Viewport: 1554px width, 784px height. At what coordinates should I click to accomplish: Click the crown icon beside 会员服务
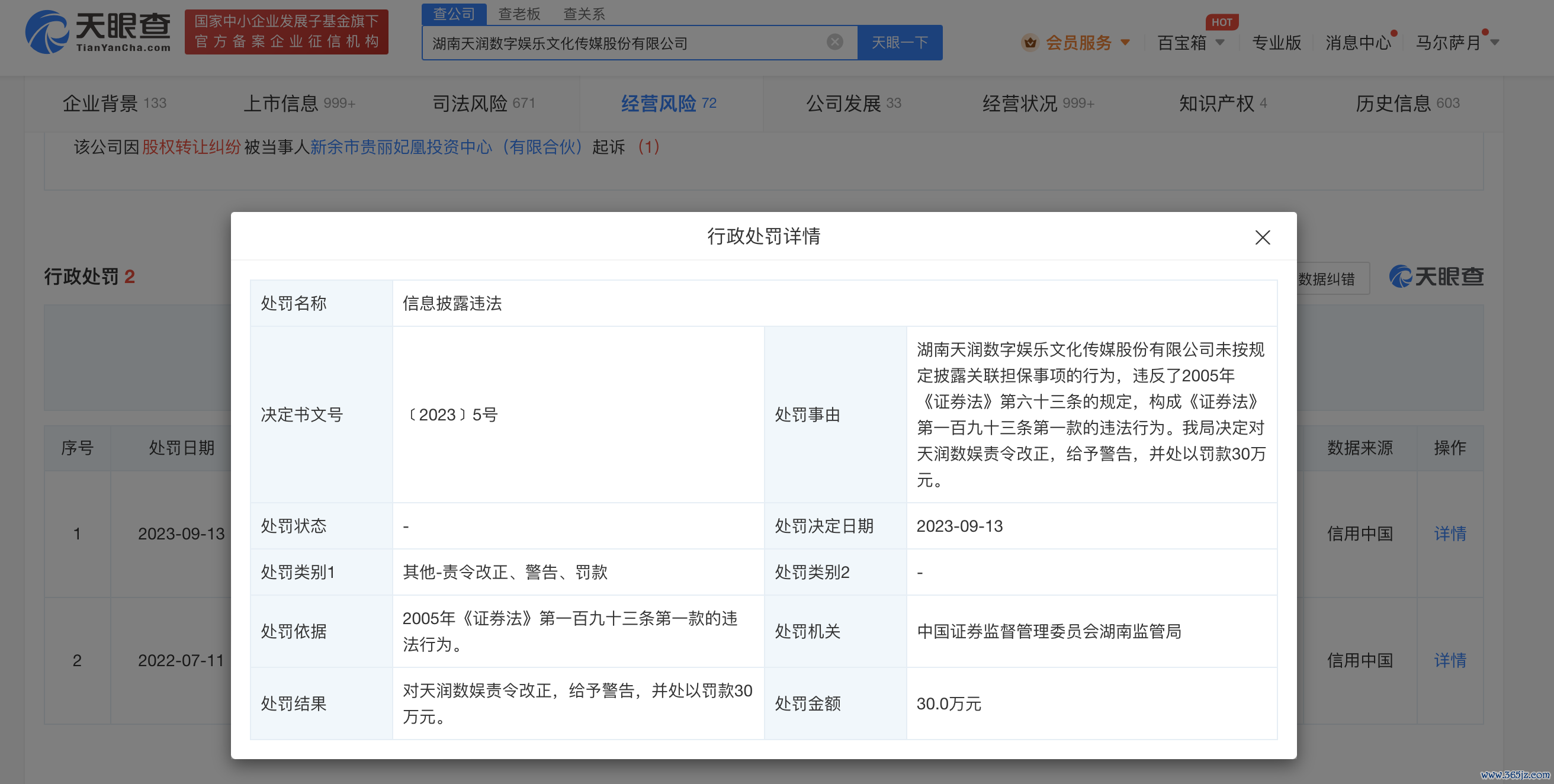click(x=1030, y=43)
